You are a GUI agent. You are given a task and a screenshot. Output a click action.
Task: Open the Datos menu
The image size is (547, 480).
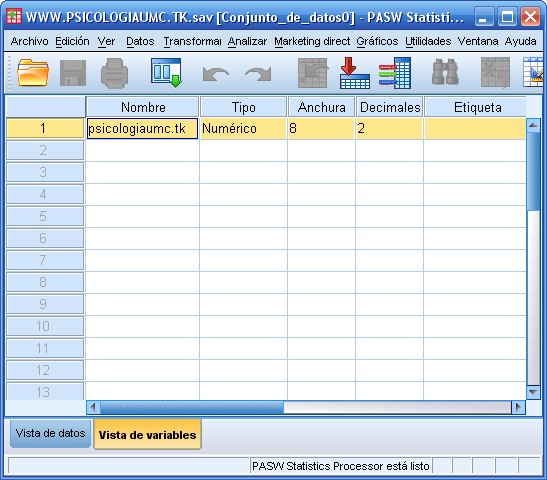[x=140, y=41]
